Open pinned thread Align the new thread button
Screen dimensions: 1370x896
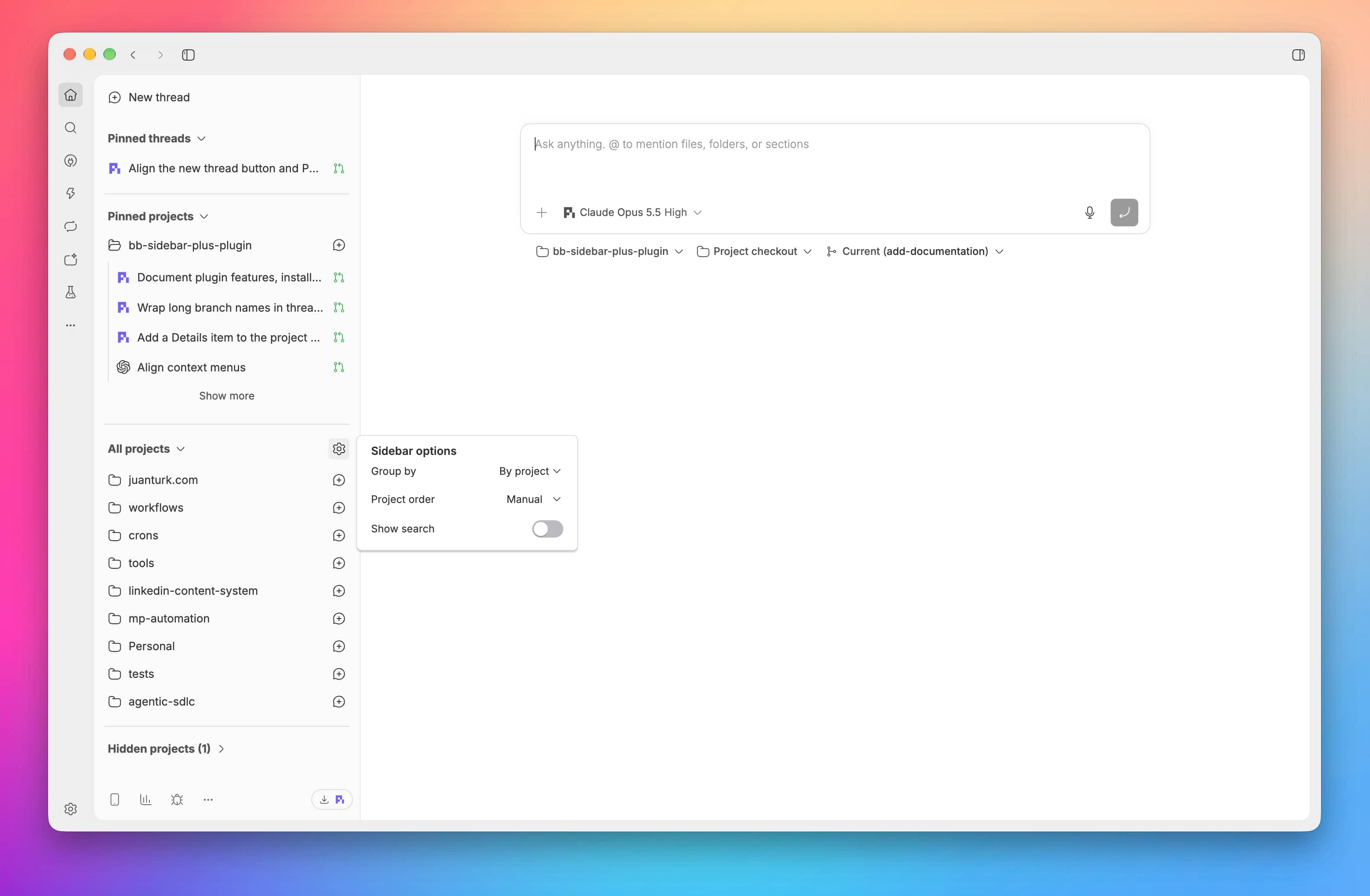click(226, 168)
